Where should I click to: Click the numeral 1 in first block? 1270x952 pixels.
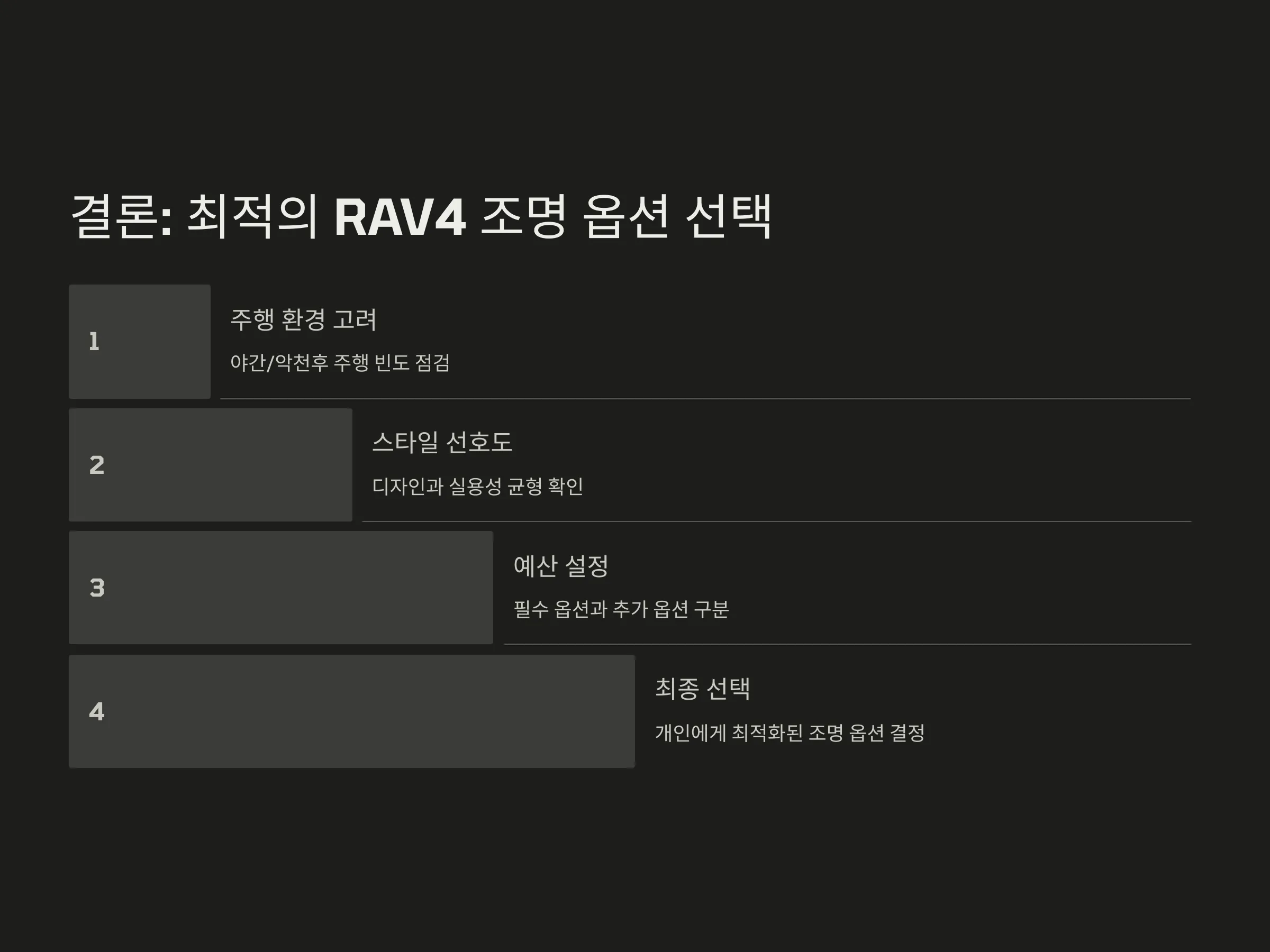pos(94,342)
